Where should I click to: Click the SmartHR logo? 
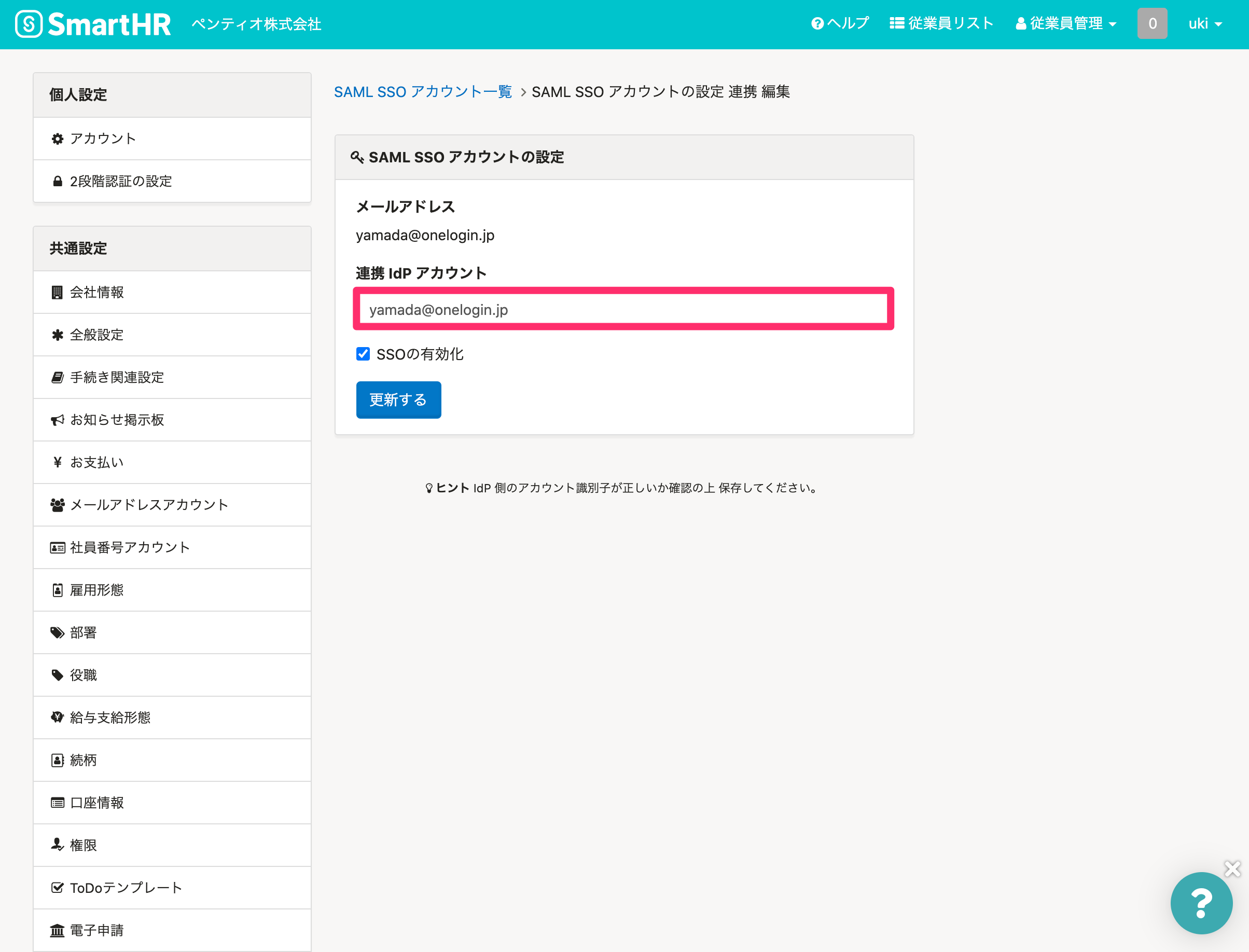[x=93, y=24]
